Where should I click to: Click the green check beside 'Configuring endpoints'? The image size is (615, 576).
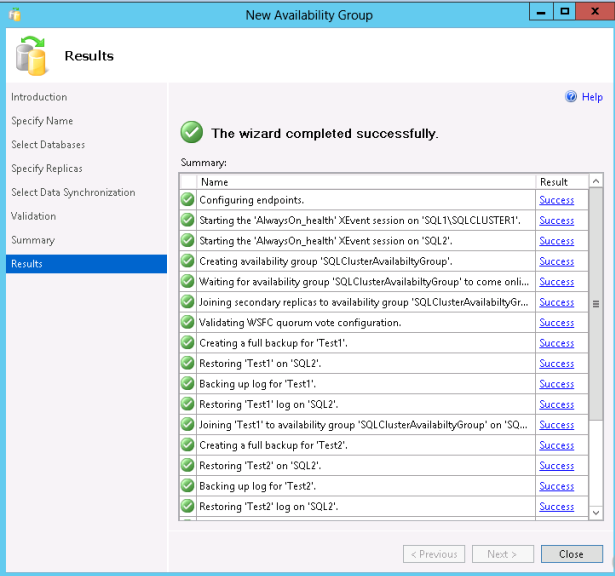187,200
